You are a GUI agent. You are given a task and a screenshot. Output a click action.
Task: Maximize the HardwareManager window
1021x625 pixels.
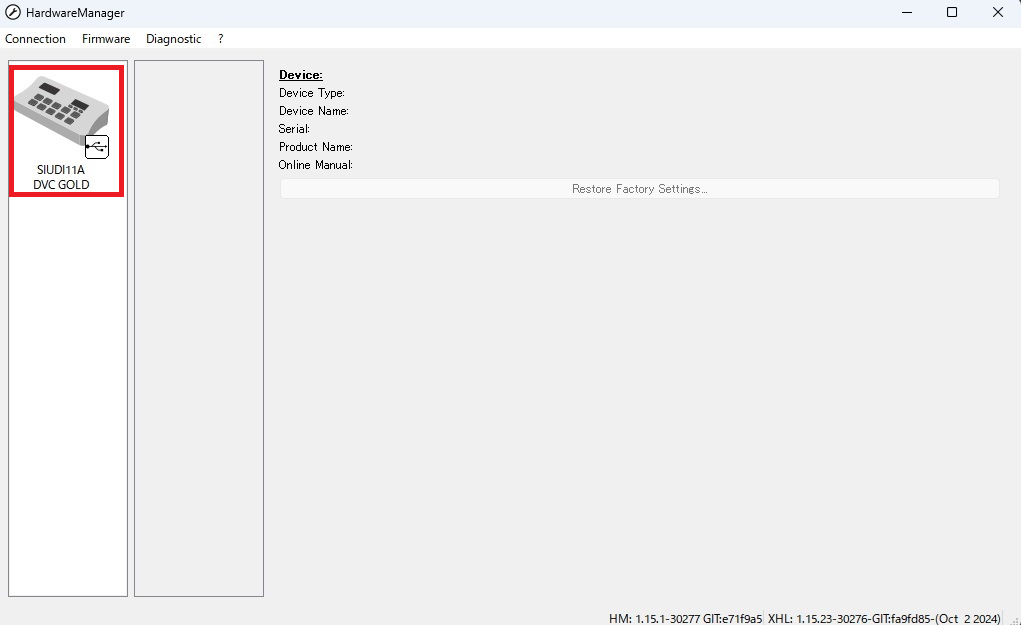952,13
